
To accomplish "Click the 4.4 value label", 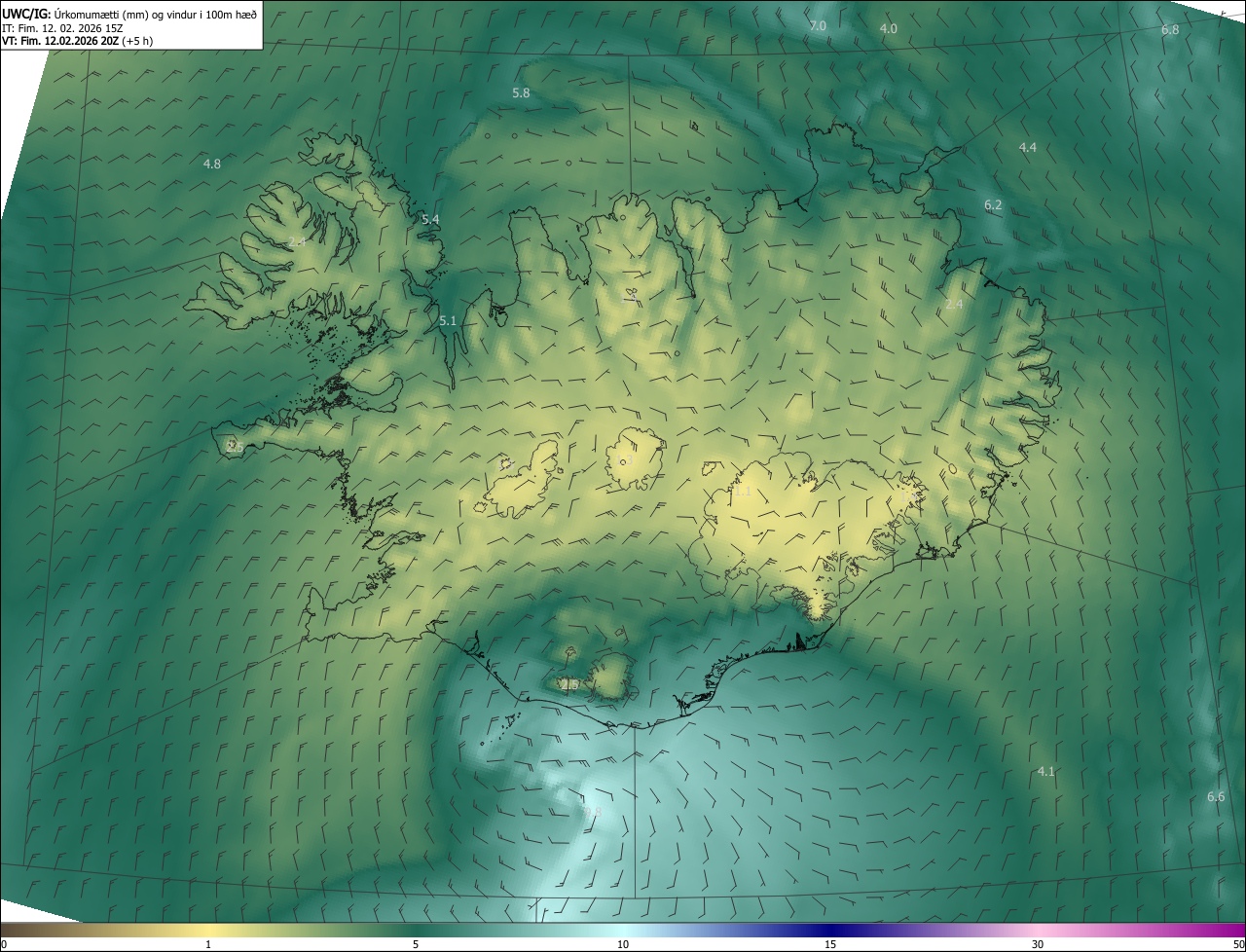I will coord(1028,148).
